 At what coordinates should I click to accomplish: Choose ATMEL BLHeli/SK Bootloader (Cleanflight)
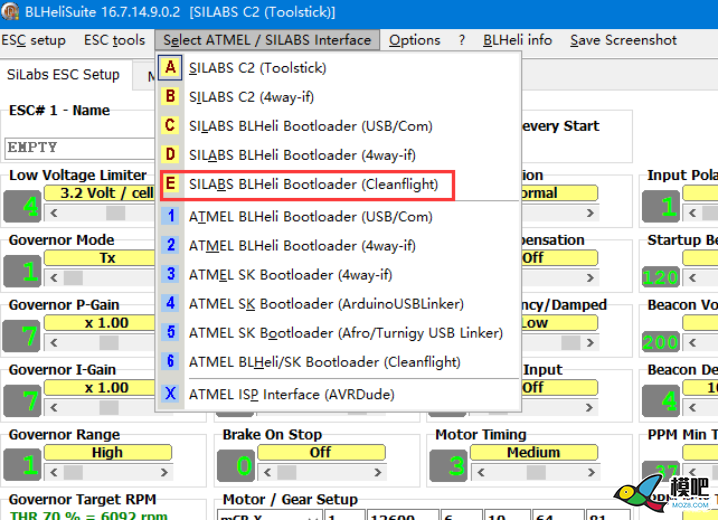point(338,362)
